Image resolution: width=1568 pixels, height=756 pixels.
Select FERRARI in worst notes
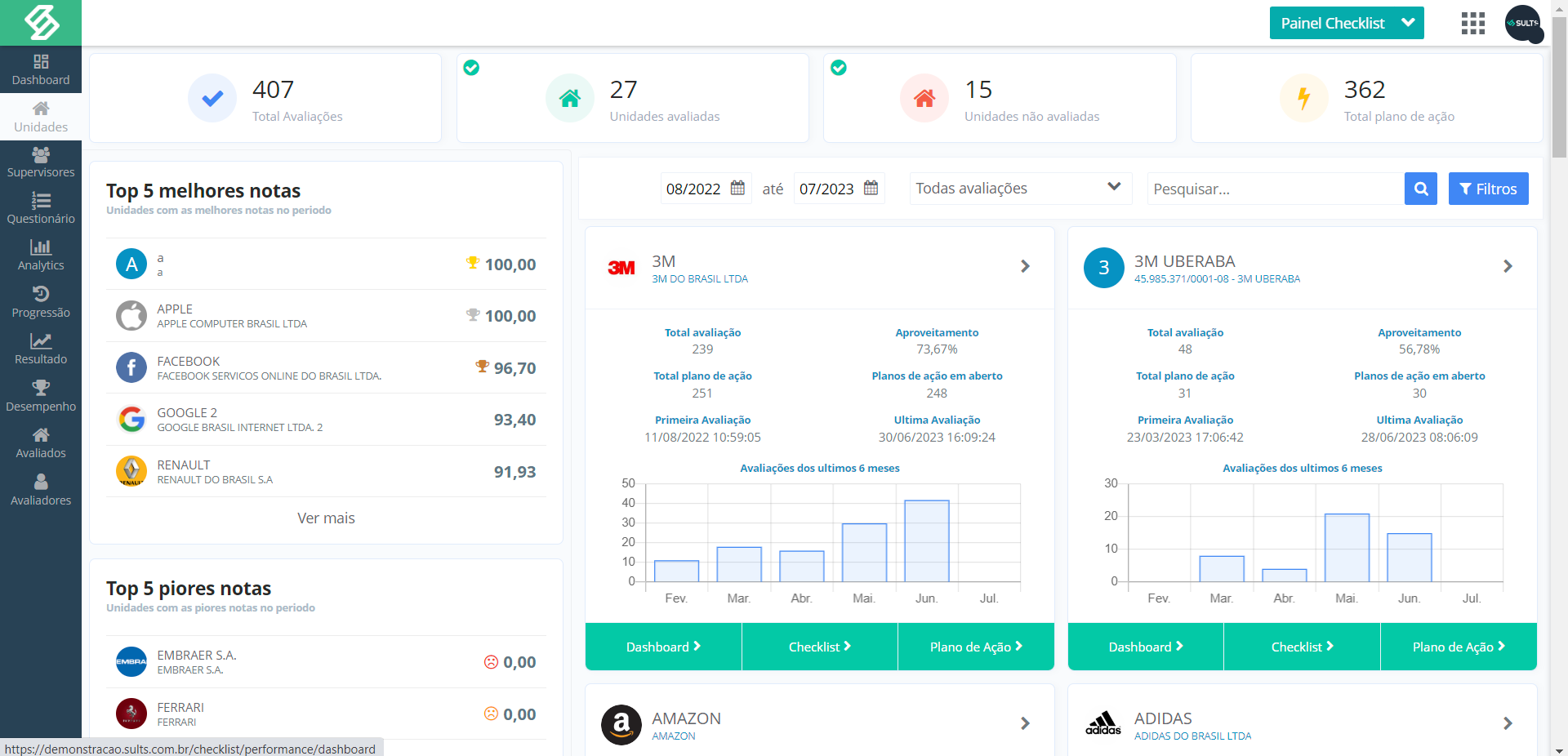click(326, 714)
